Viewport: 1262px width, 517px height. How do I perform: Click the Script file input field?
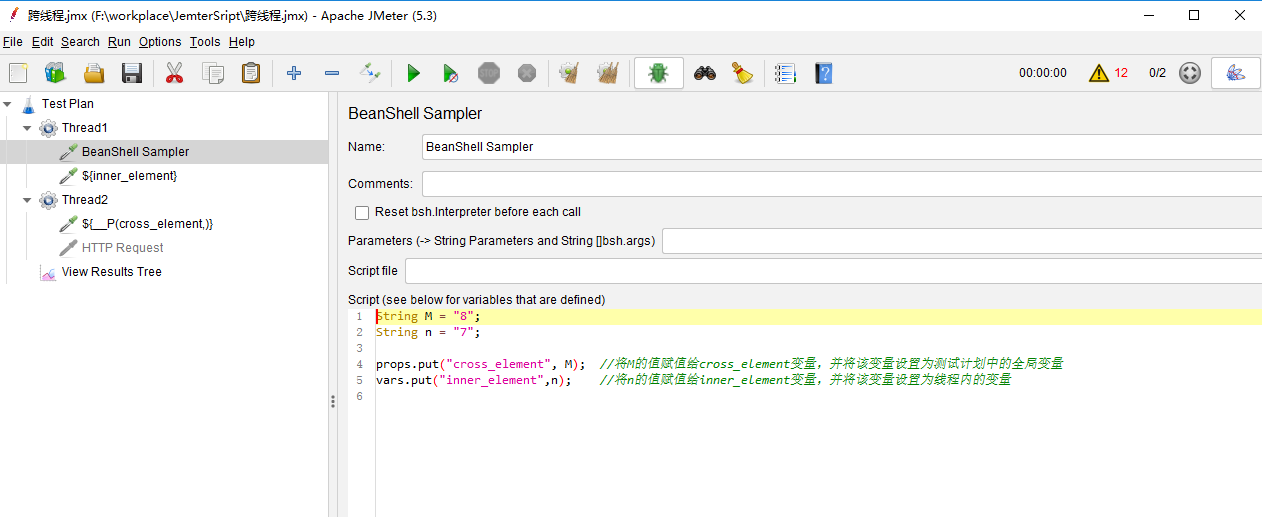833,271
